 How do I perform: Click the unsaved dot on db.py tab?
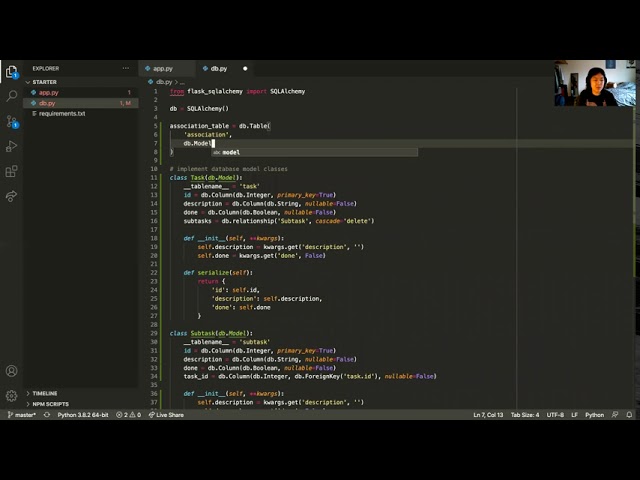(245, 69)
